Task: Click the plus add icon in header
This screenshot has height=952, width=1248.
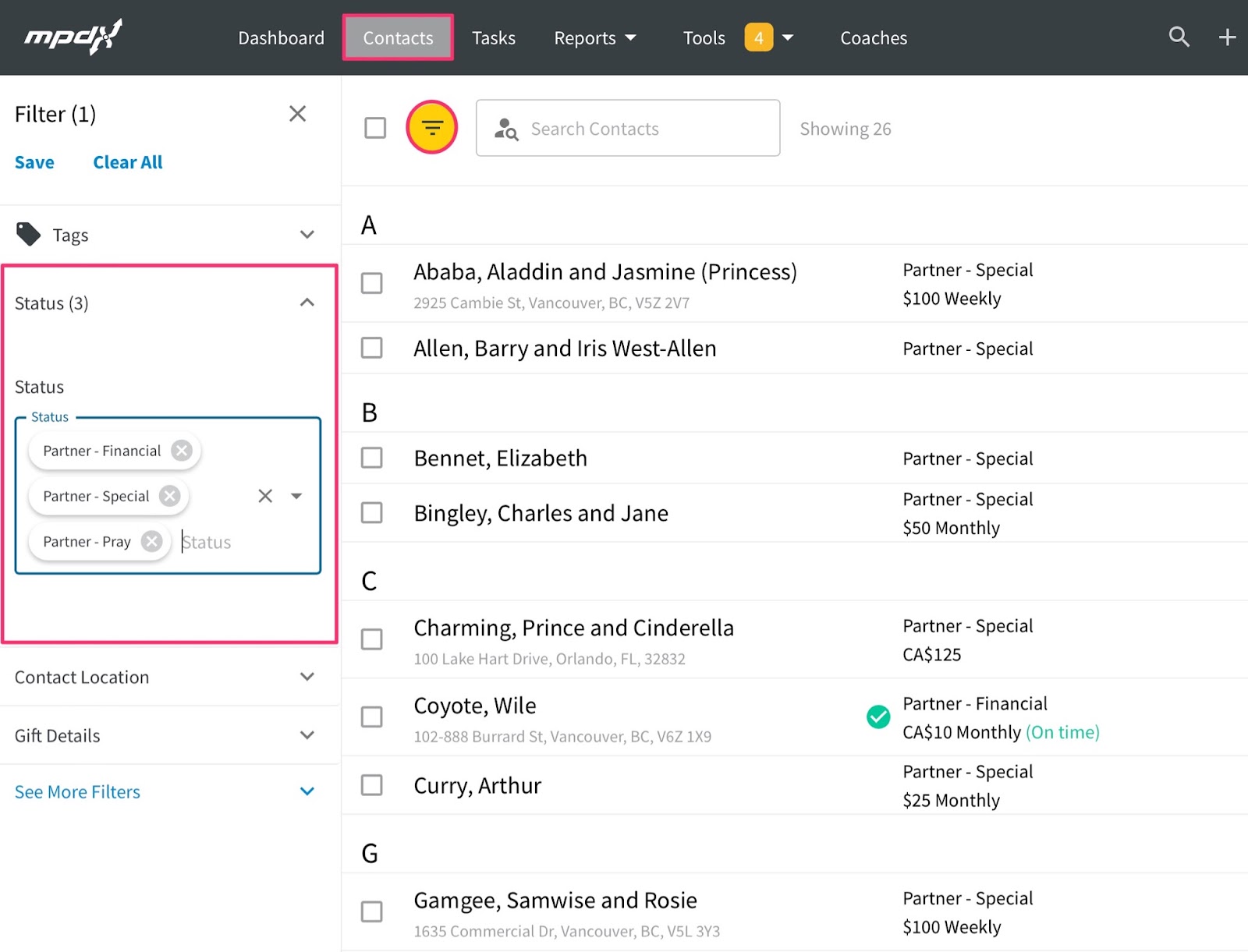Action: 1227,37
